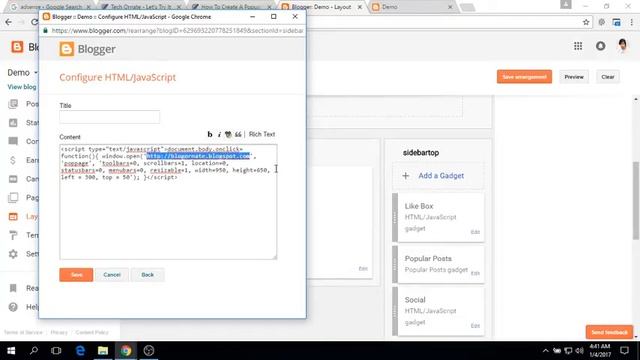This screenshot has width=640, height=360.
Task: Click inside the Content code textarea
Action: (x=168, y=202)
